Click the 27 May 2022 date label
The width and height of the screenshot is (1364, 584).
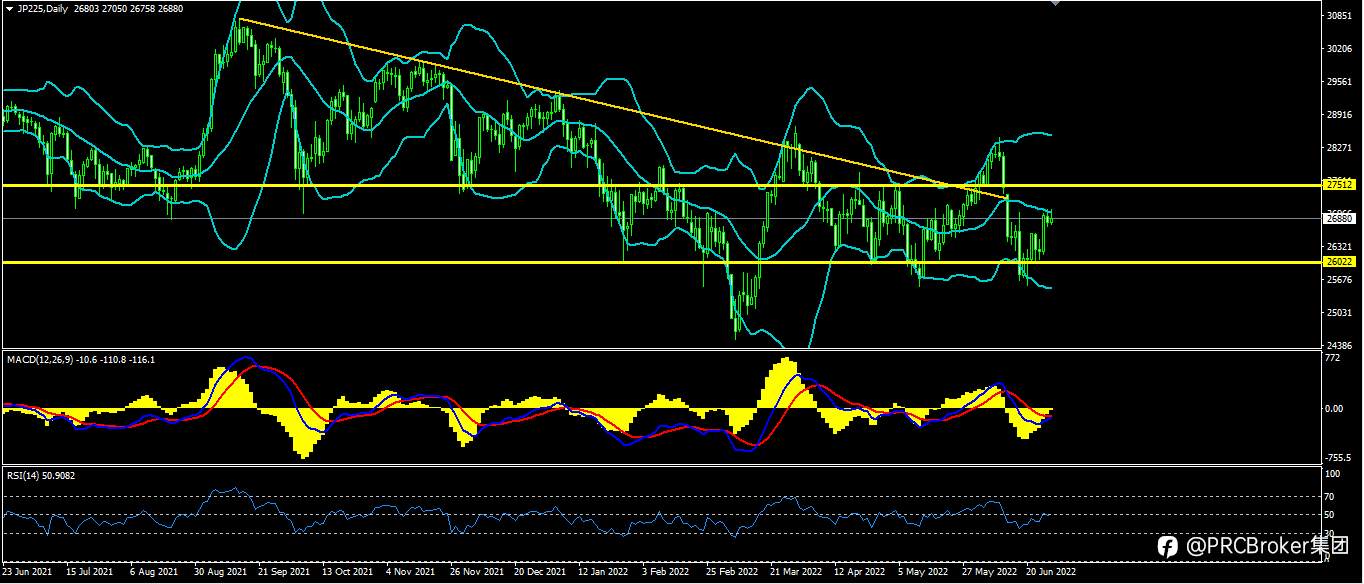tap(988, 573)
